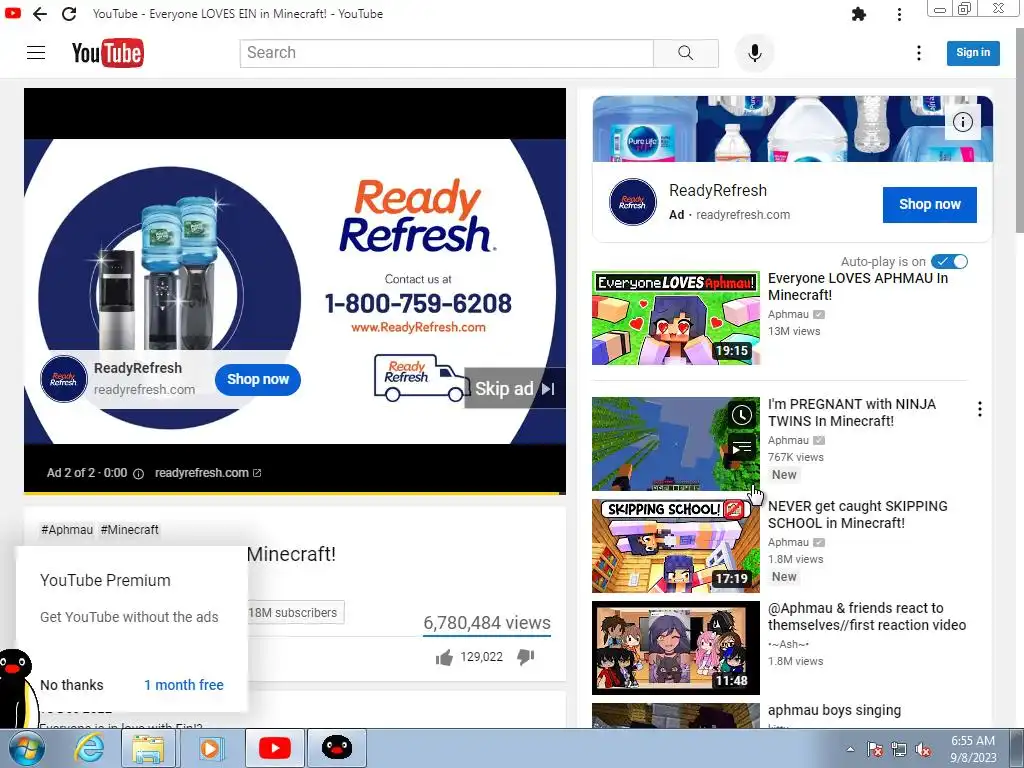Accept 1 month free Premium offer
The width and height of the screenshot is (1024, 768).
[184, 685]
